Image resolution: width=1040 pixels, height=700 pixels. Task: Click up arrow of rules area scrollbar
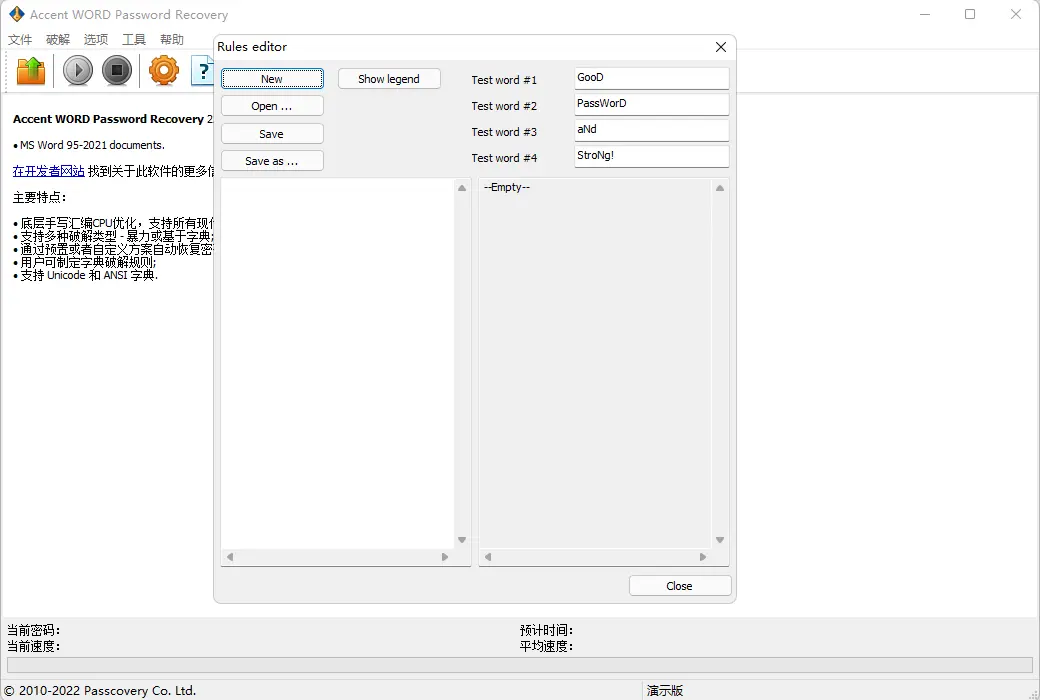[x=462, y=188]
